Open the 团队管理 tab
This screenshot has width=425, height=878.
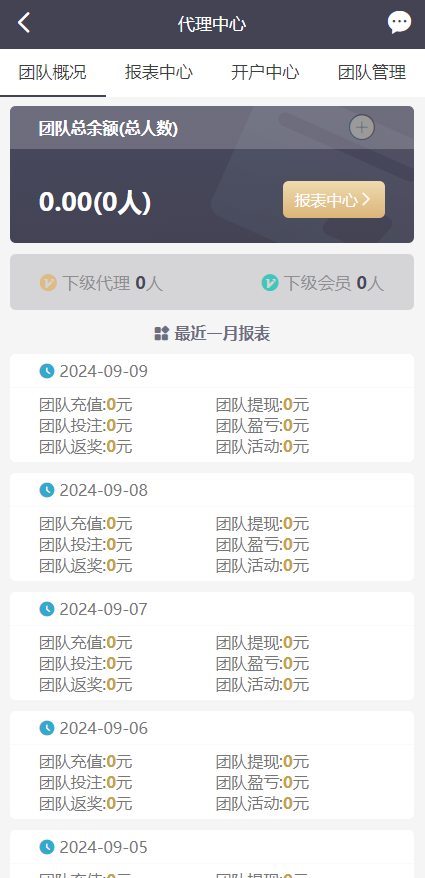tap(372, 73)
